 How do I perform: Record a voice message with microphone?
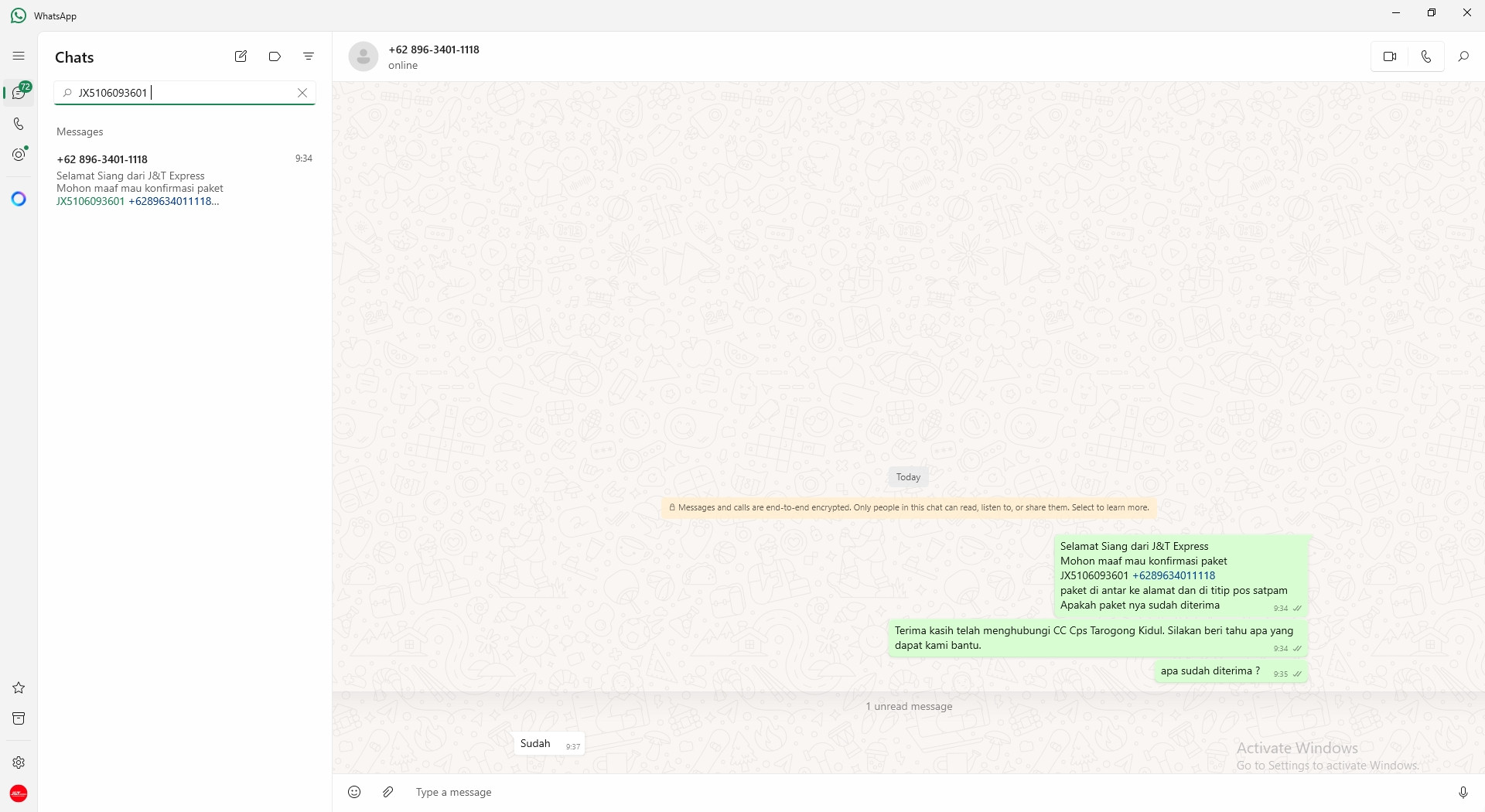coord(1463,792)
